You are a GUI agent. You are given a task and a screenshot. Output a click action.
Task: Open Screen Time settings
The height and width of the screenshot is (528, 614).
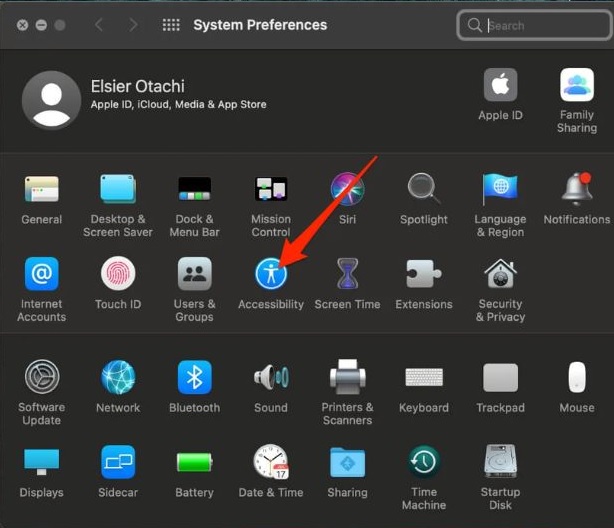tap(347, 273)
